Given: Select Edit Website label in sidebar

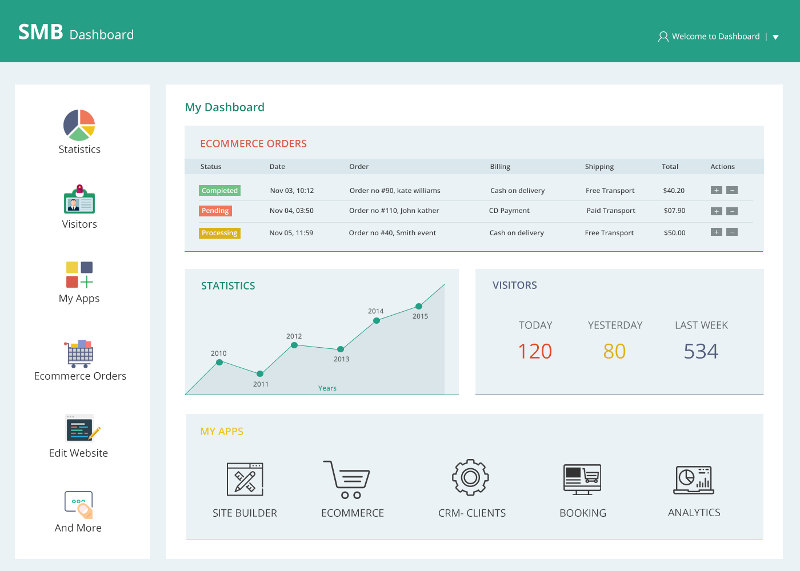Looking at the screenshot, I should pos(79,453).
